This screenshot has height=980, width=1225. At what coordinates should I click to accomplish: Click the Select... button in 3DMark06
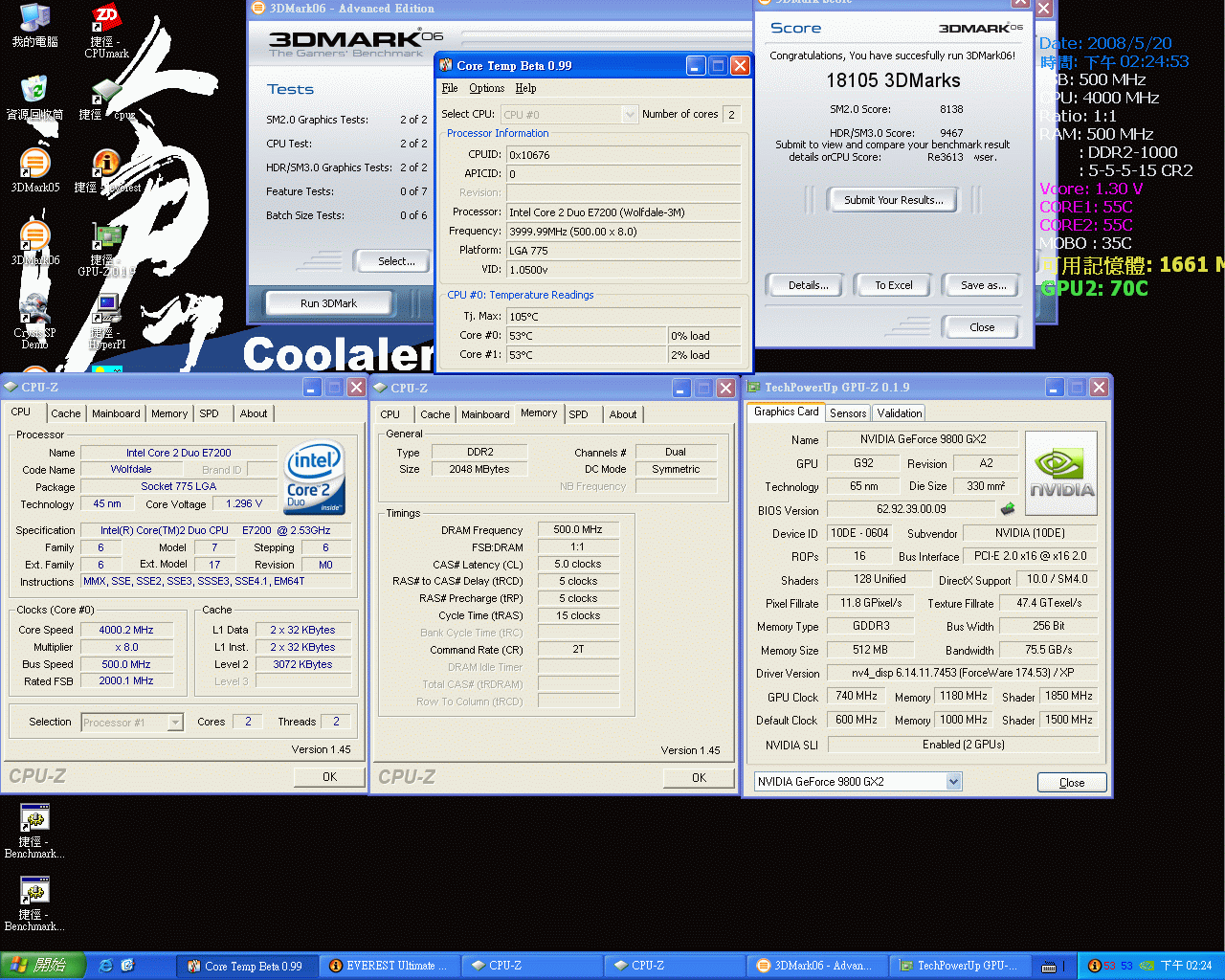(396, 260)
